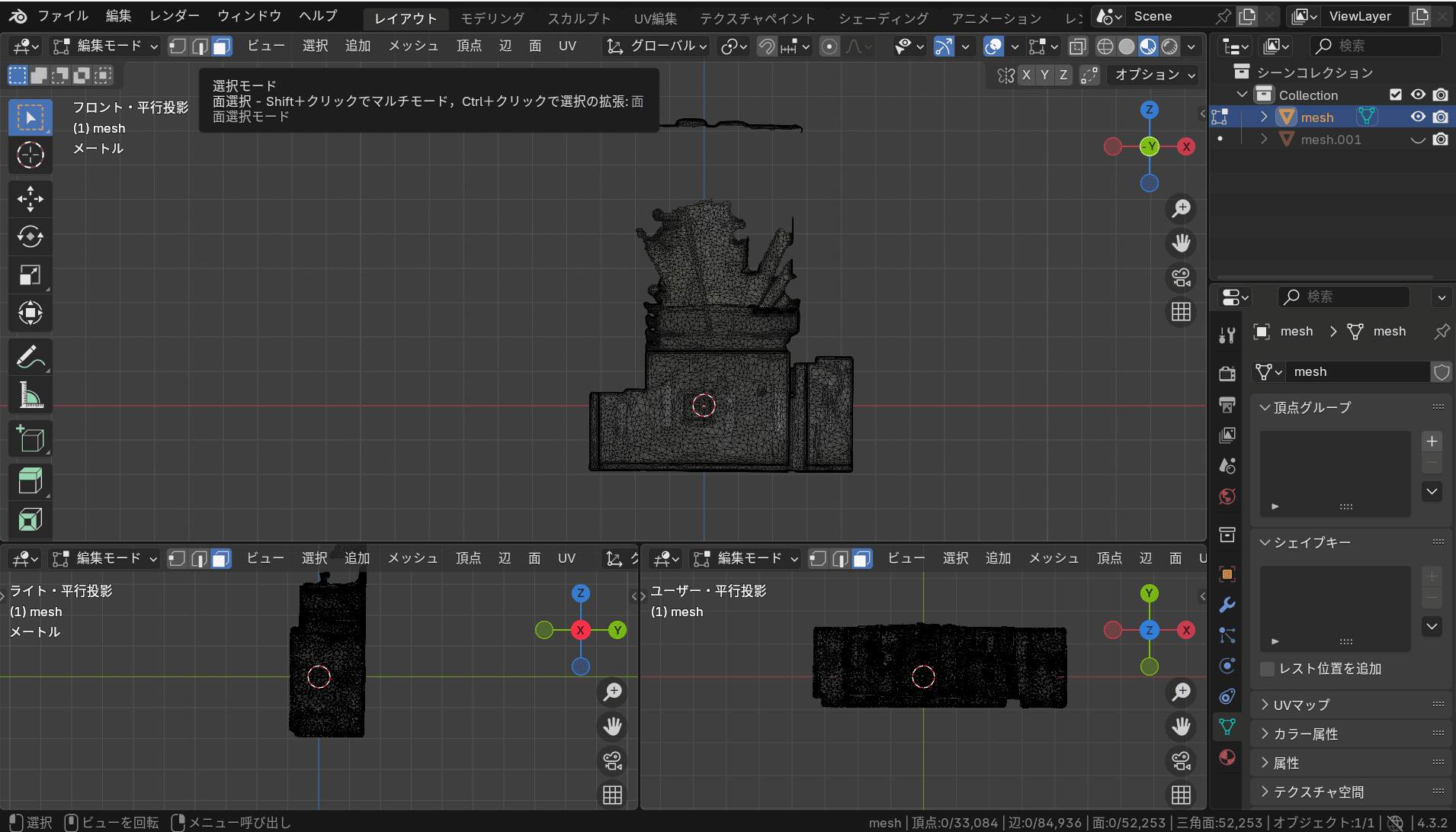Image resolution: width=1456 pixels, height=832 pixels.
Task: Choose the 3D Cursor tool
Action: pyautogui.click(x=30, y=155)
